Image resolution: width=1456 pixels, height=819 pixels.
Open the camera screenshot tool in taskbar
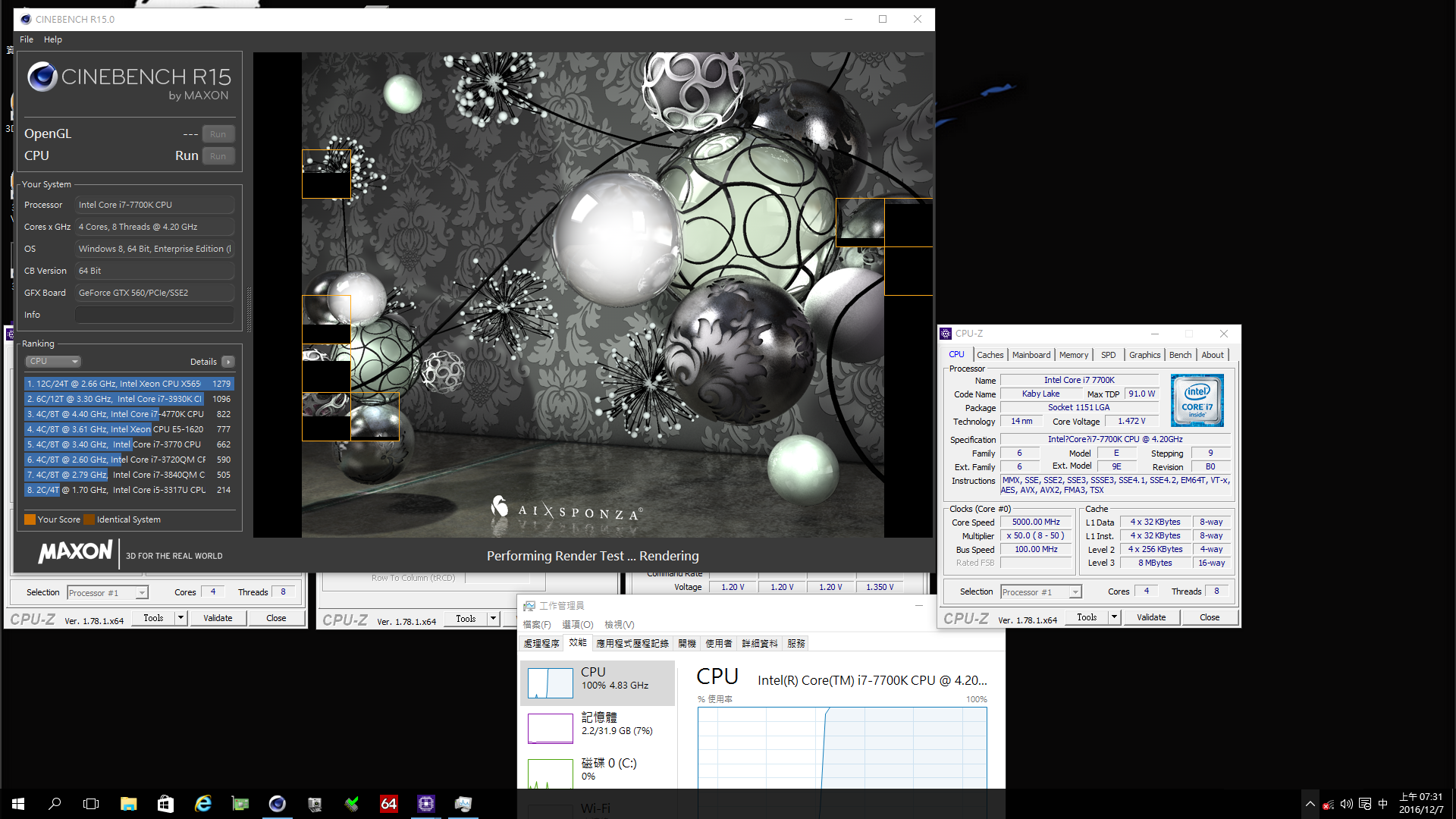[x=315, y=804]
